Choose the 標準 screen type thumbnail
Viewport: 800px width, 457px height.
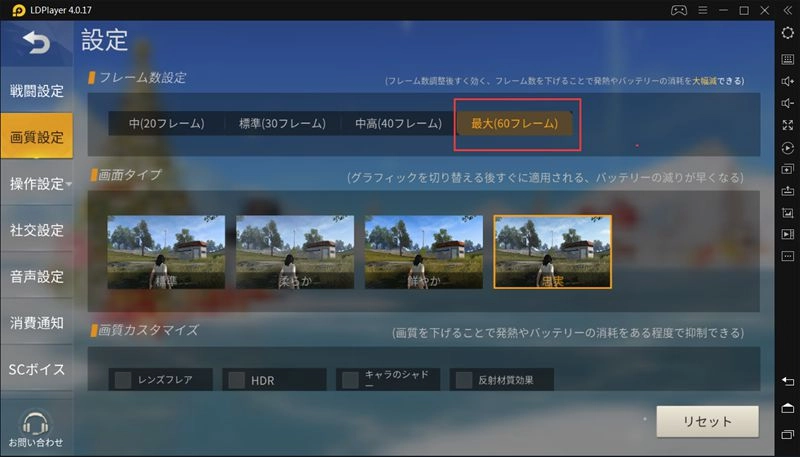[166, 252]
